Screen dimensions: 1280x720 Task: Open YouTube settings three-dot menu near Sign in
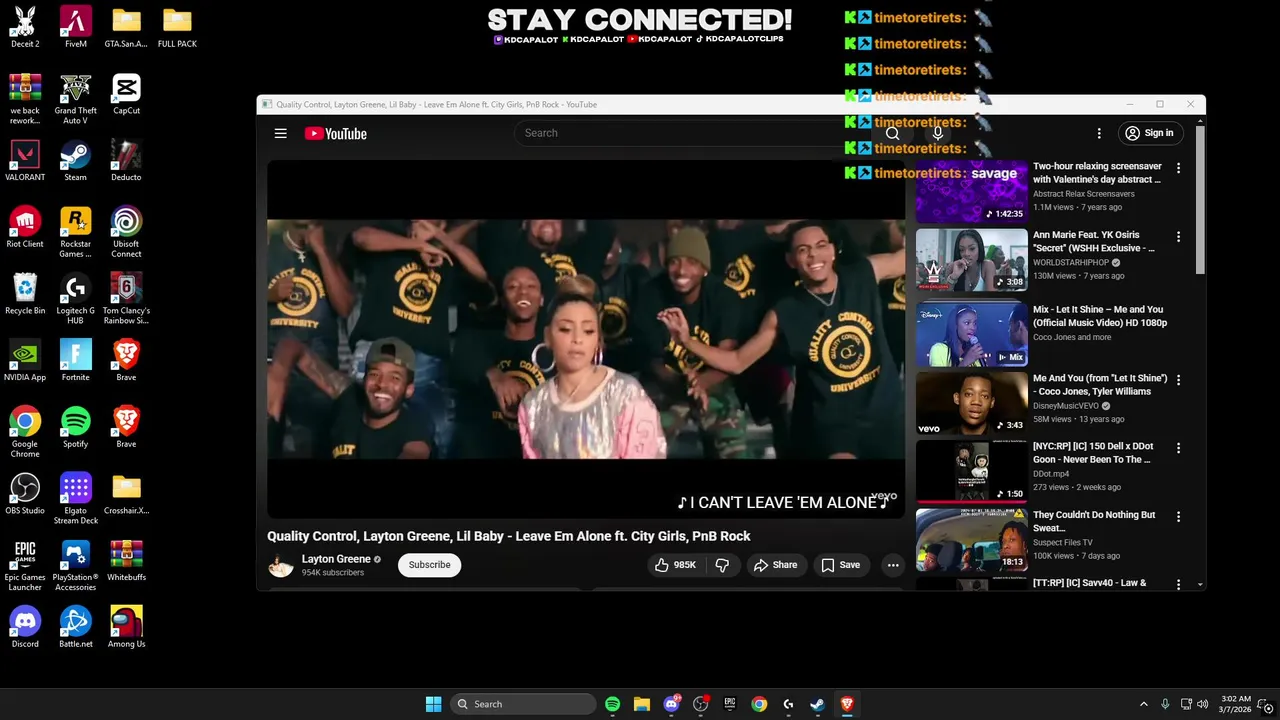click(x=1099, y=133)
